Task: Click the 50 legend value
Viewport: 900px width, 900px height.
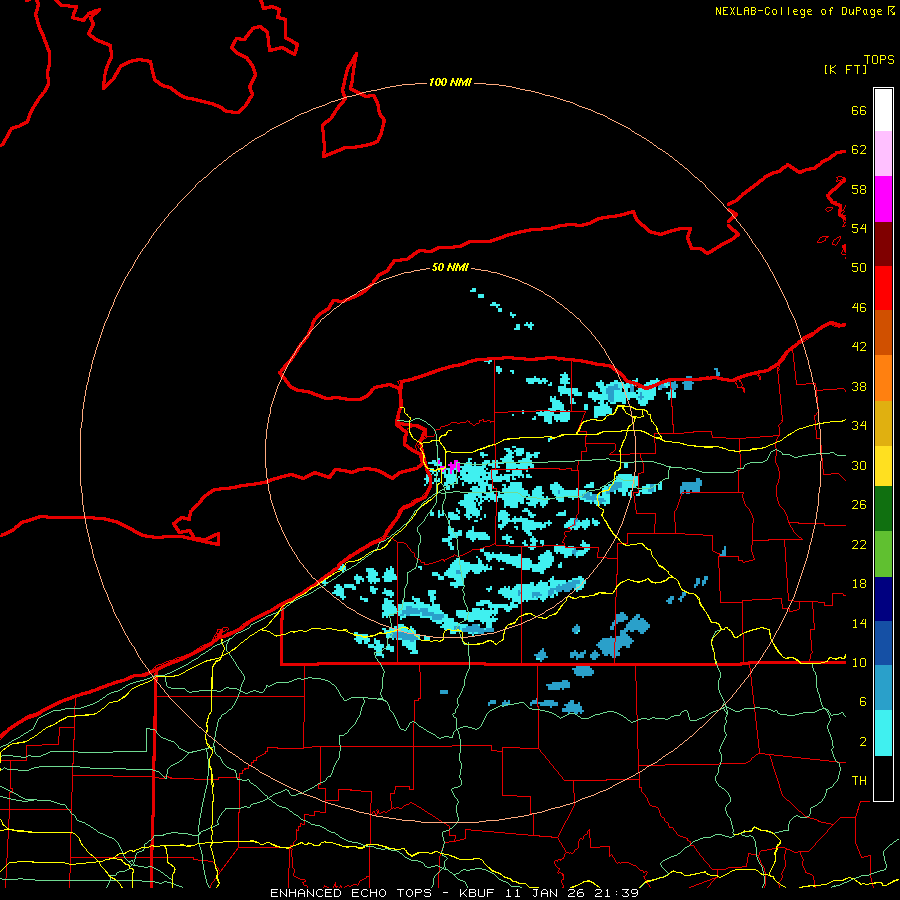Action: point(859,267)
